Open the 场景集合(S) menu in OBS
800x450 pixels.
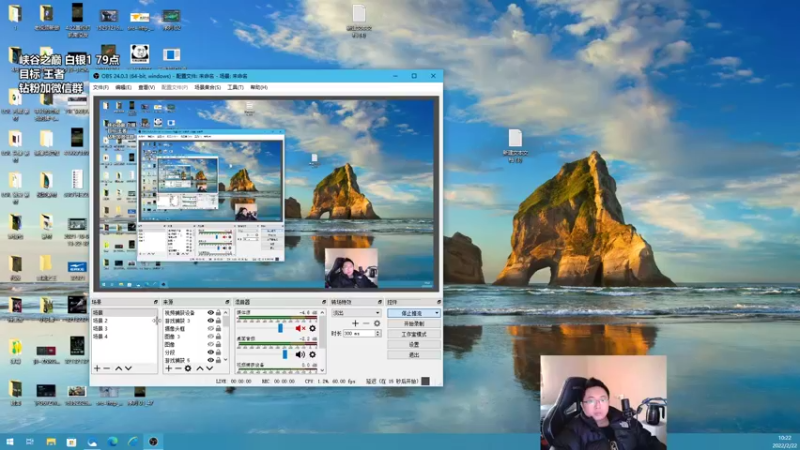208,87
